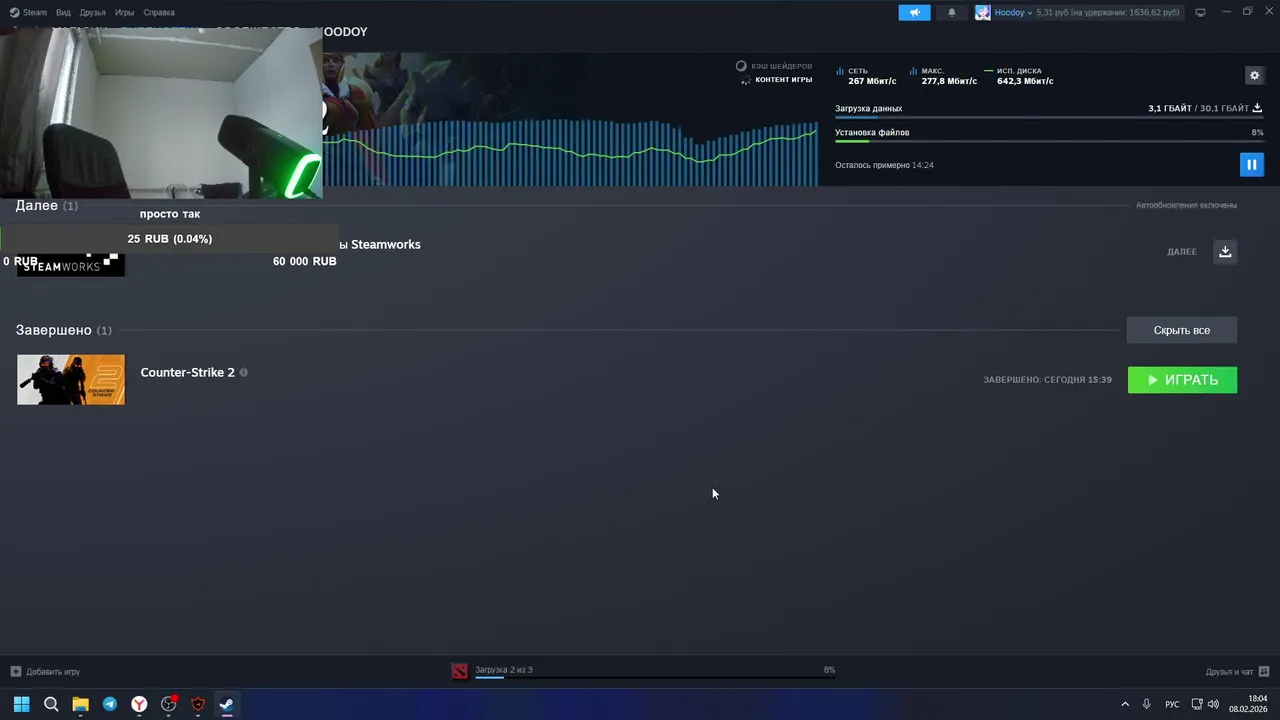The image size is (1280, 720).
Task: Open Yandex Browser from taskbar
Action: click(139, 704)
